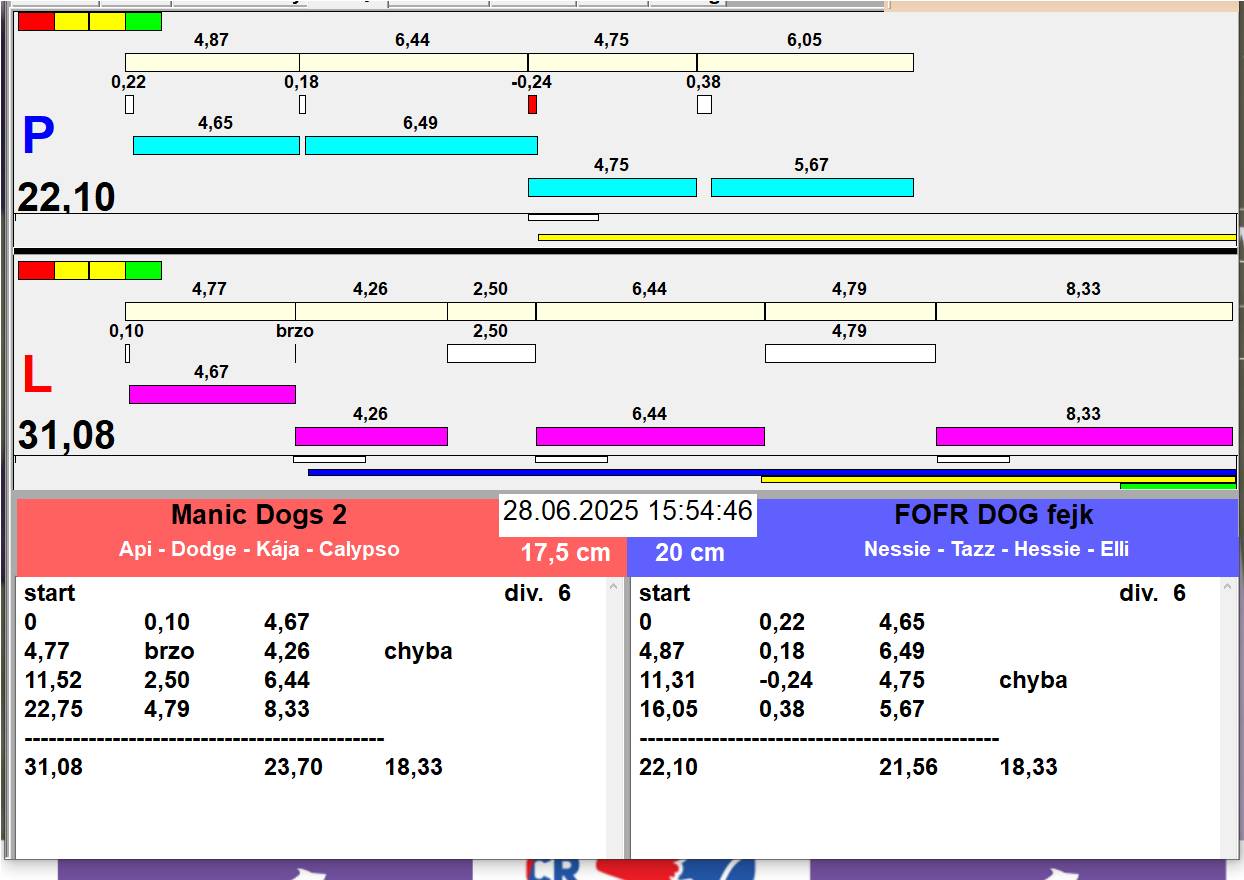This screenshot has width=1244, height=880.
Task: Click the 18,33 value in Manic Dogs 2 results
Action: pos(413,767)
